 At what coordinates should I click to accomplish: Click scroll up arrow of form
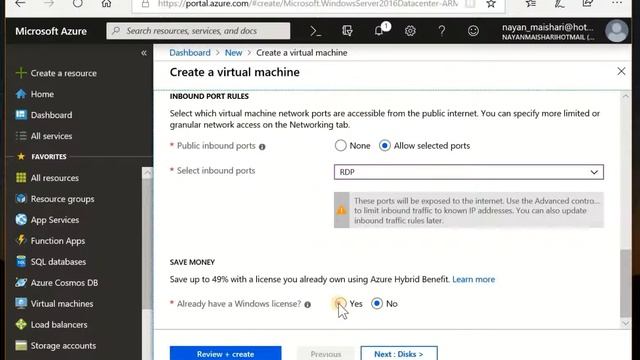[x=625, y=97]
